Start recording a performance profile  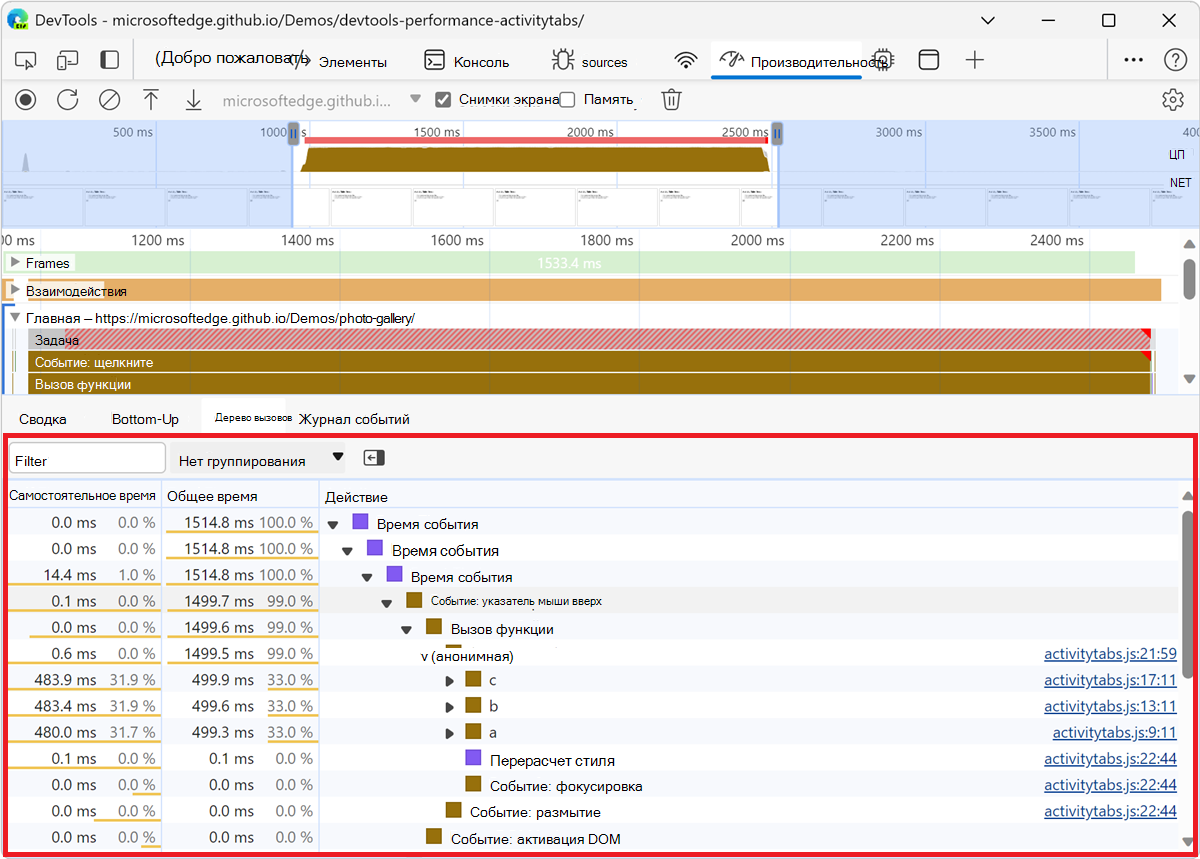pos(26,99)
